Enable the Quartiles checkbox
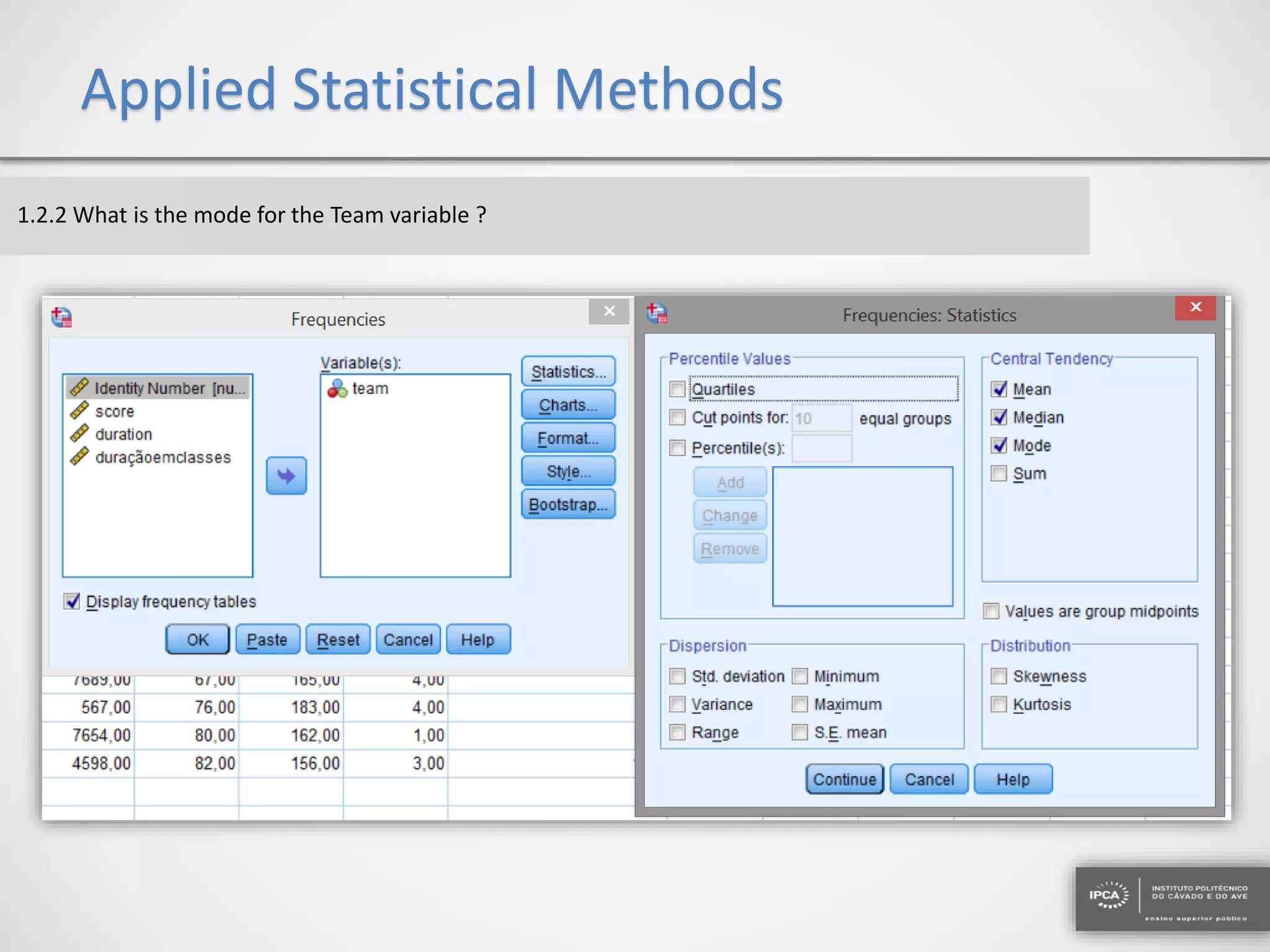Screen dimensions: 1270x952 [x=677, y=389]
